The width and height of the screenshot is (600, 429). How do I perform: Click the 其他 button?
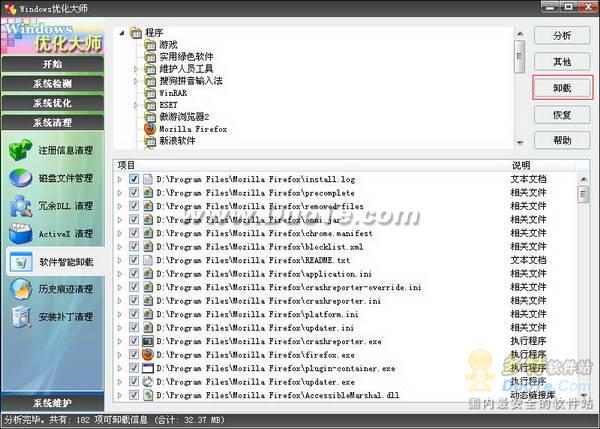point(562,62)
